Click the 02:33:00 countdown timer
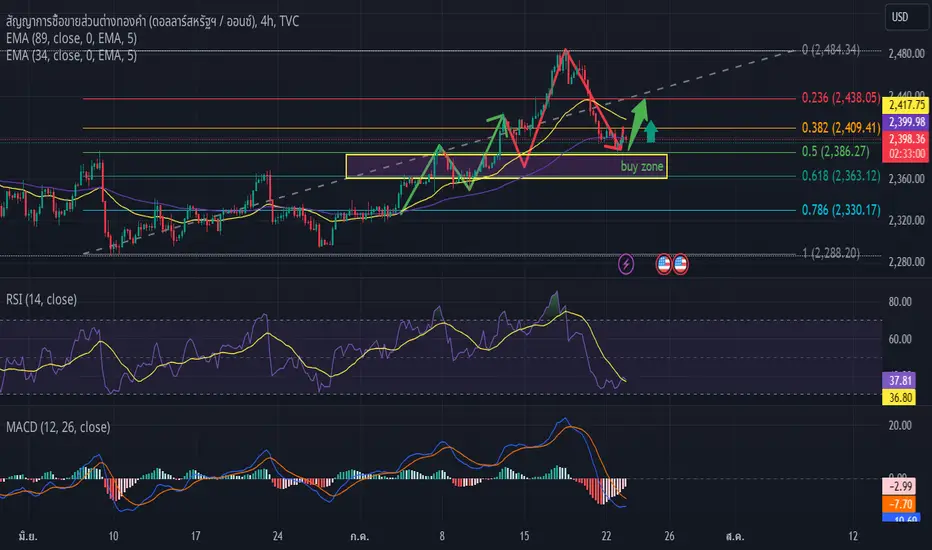Screen dimensions: 932x550 click(907, 153)
